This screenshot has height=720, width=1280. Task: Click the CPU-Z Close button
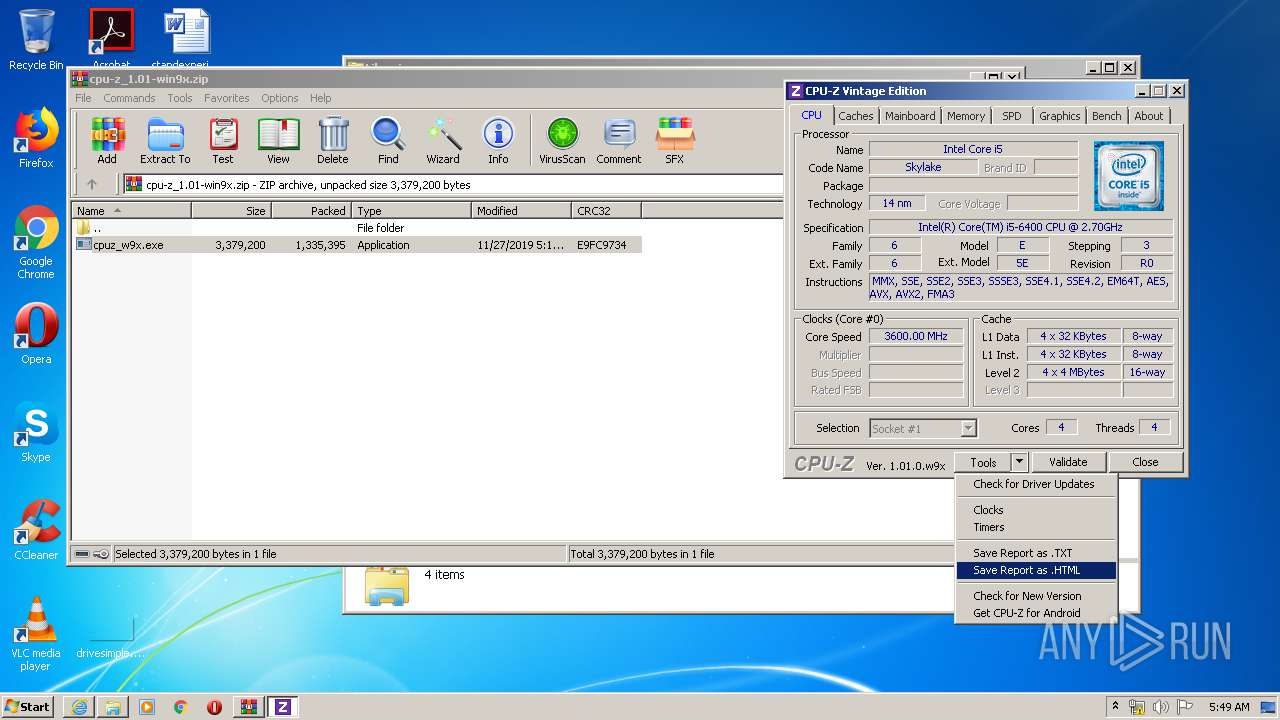(x=1145, y=462)
